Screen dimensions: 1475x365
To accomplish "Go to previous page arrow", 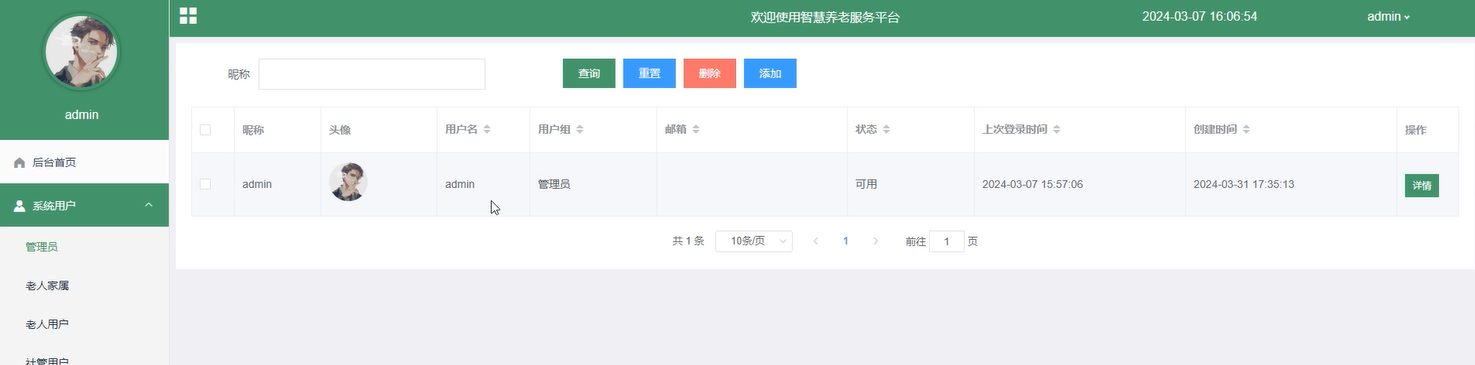I will [x=815, y=241].
